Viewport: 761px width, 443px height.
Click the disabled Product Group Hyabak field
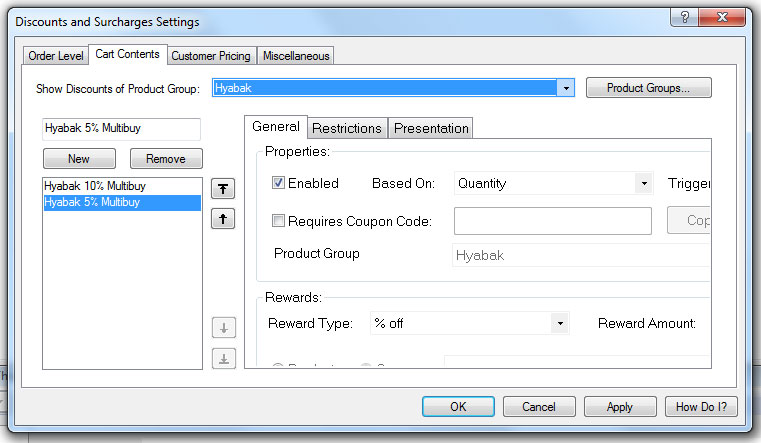pos(581,255)
